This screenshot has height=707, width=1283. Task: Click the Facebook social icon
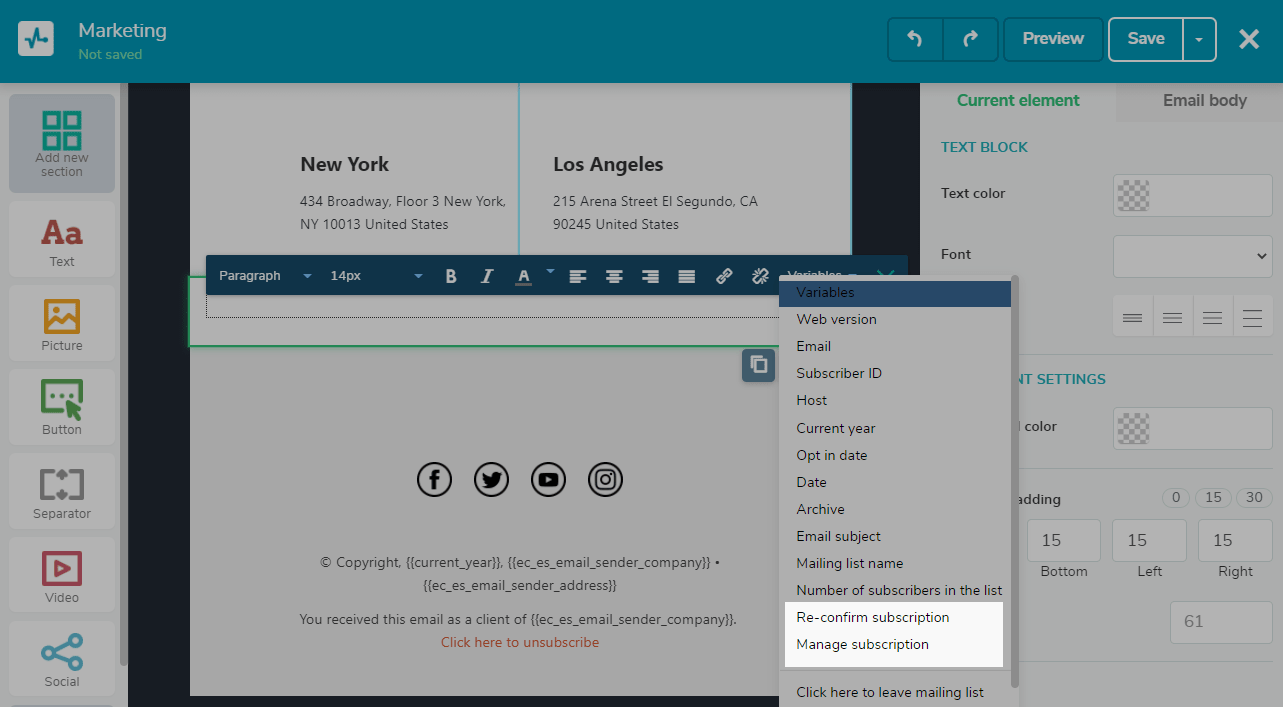click(x=434, y=480)
